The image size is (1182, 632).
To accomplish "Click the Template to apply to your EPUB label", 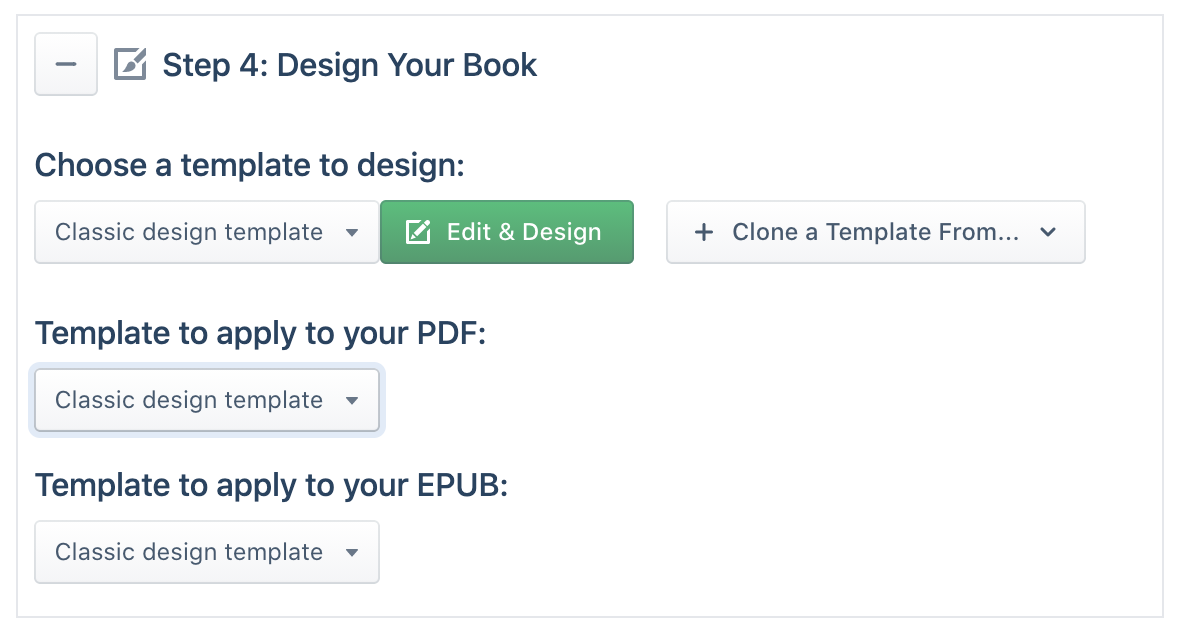I will point(271,485).
